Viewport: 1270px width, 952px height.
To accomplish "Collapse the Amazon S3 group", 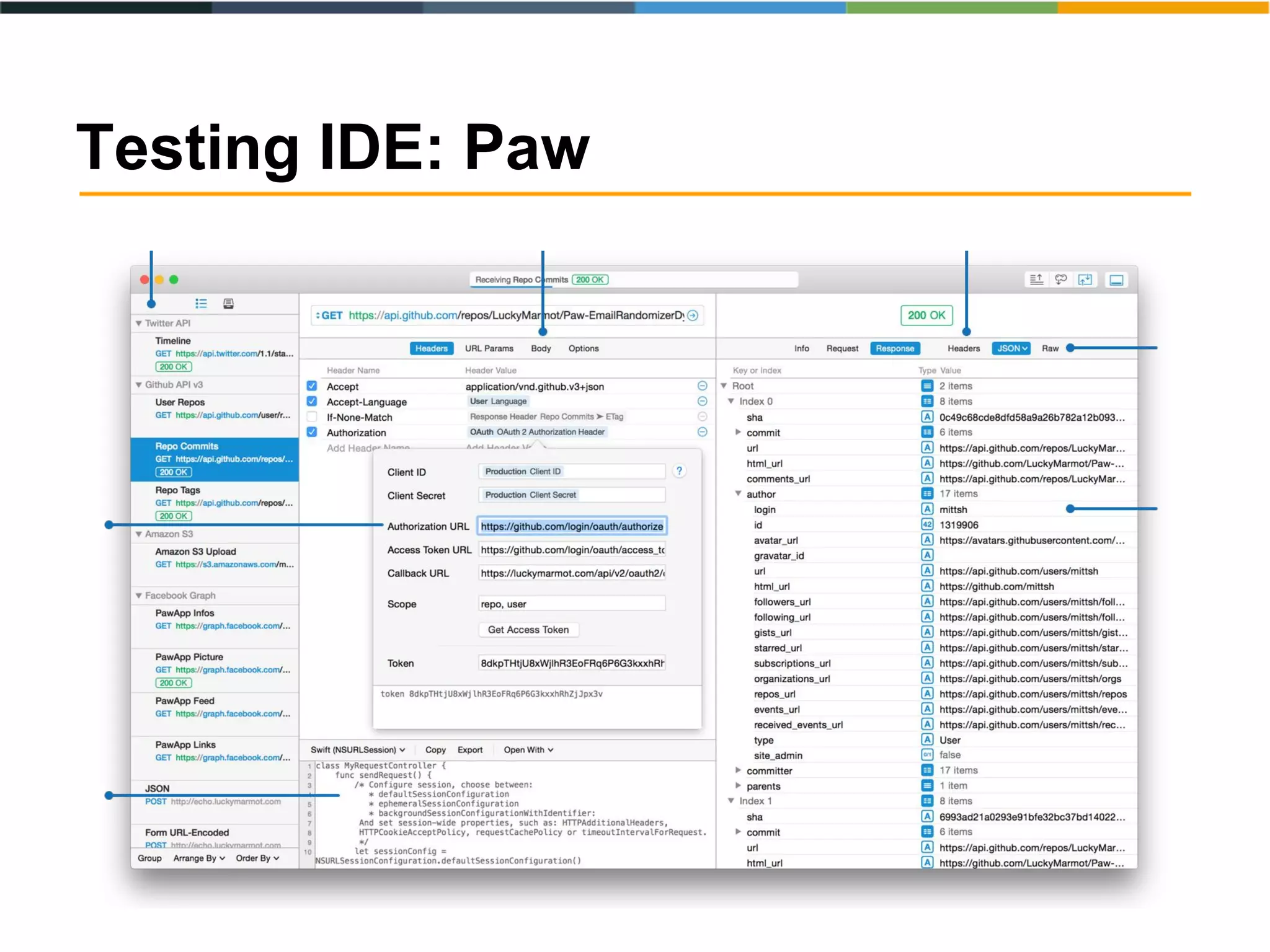I will [x=139, y=534].
